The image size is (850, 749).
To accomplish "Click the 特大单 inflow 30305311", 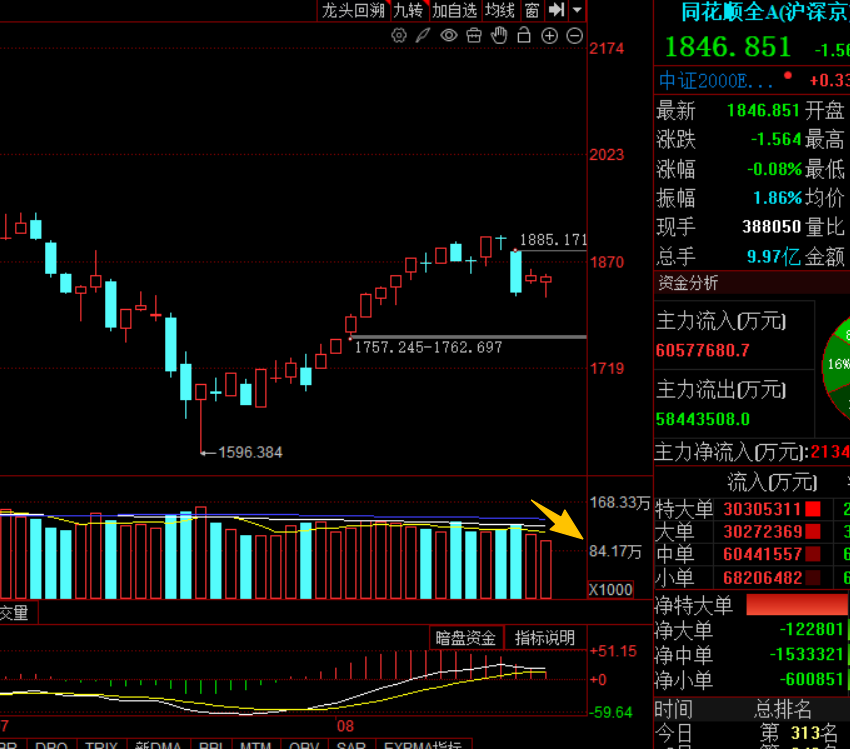I will tap(762, 509).
